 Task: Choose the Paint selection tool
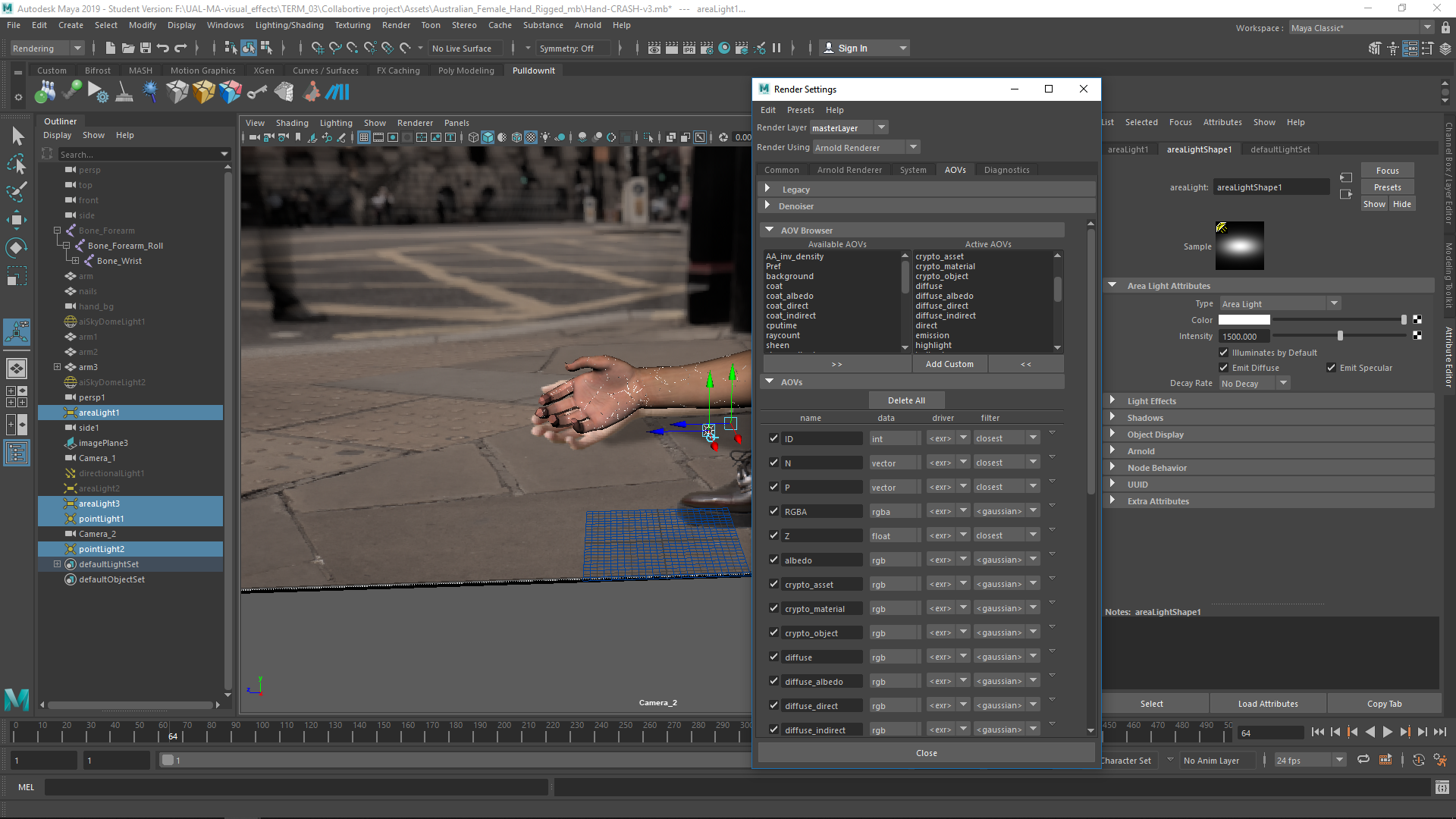coord(17,192)
